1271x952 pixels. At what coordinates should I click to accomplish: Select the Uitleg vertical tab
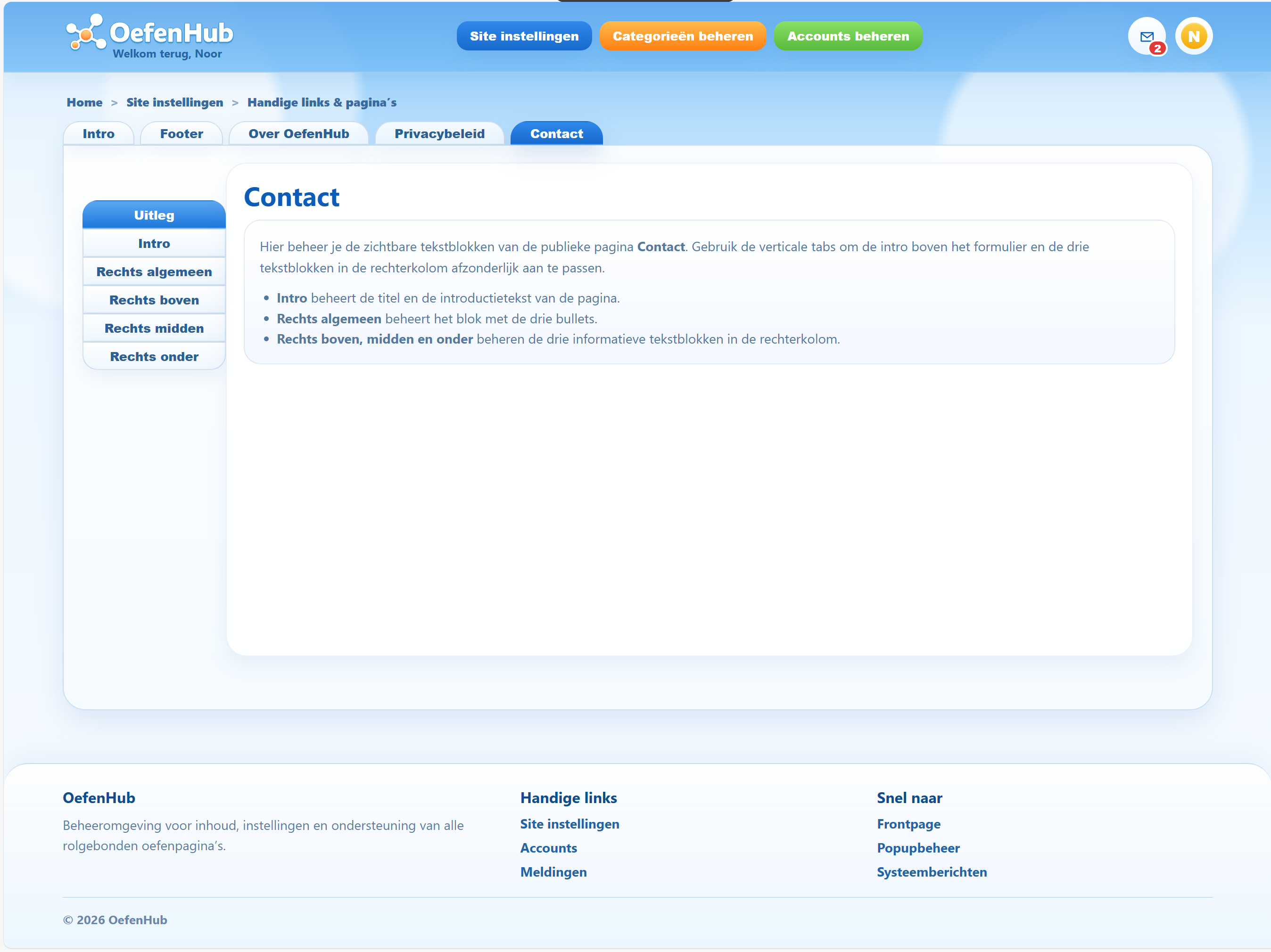tap(154, 215)
